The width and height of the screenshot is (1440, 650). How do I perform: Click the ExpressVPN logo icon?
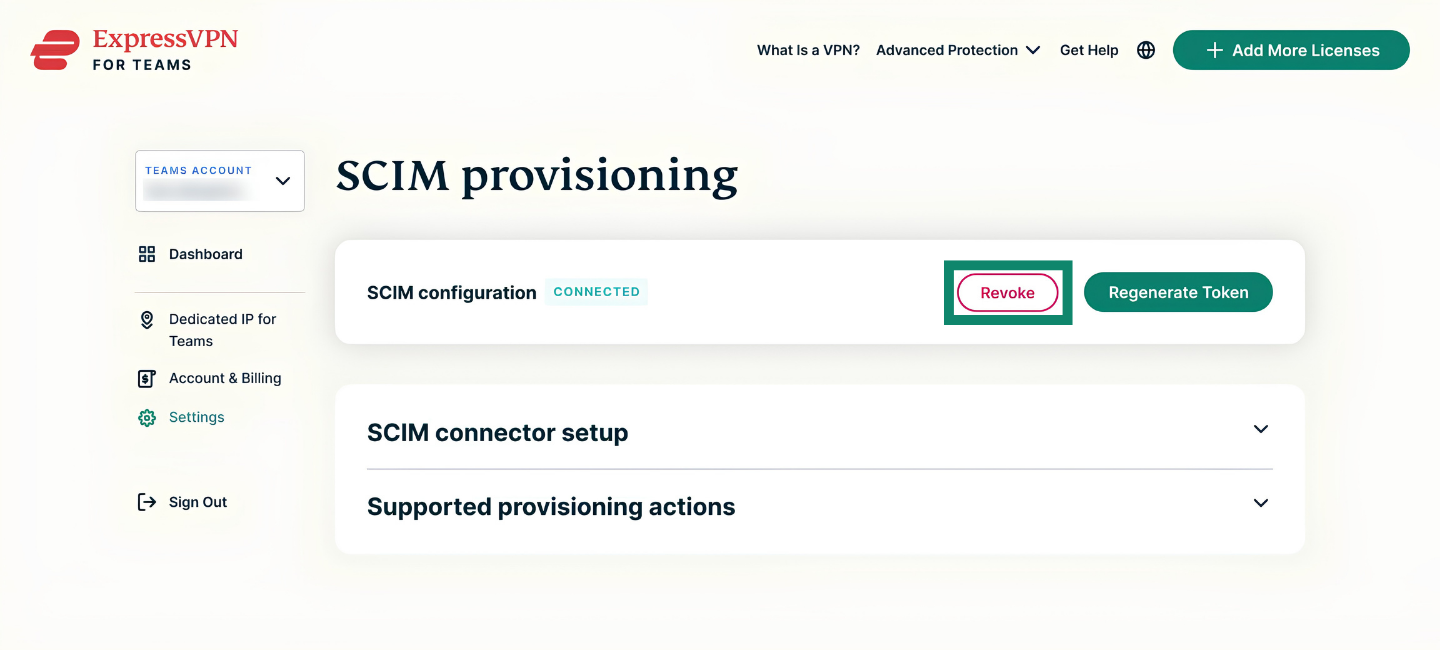coord(55,50)
